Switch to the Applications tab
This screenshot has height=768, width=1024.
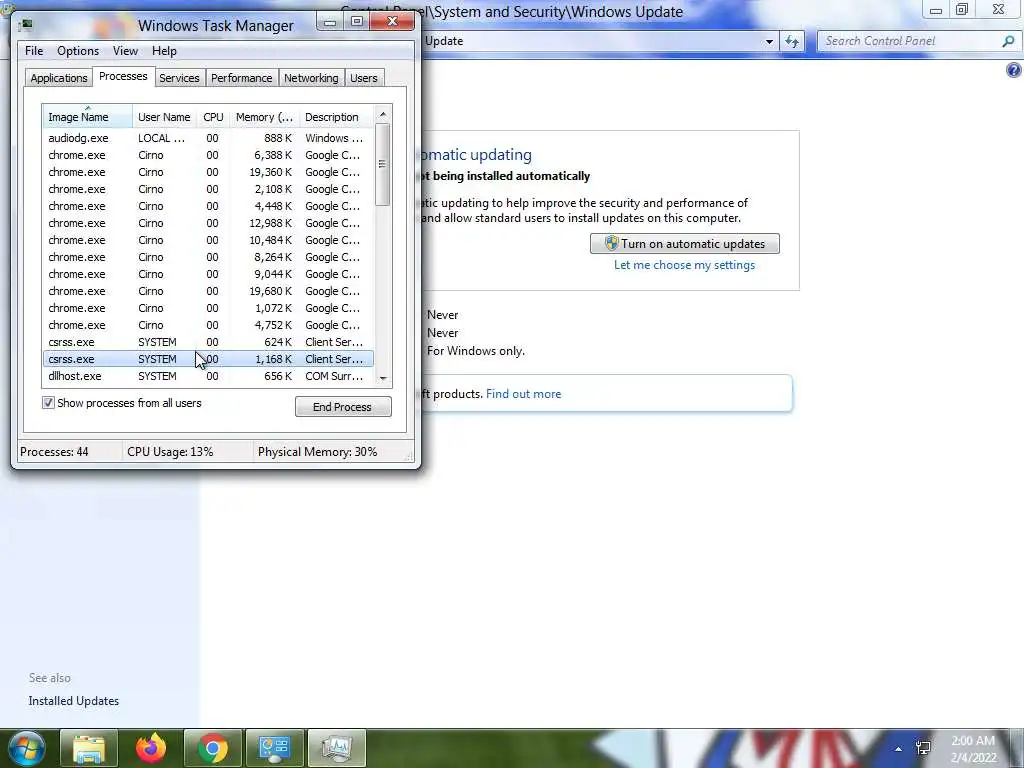tap(59, 78)
